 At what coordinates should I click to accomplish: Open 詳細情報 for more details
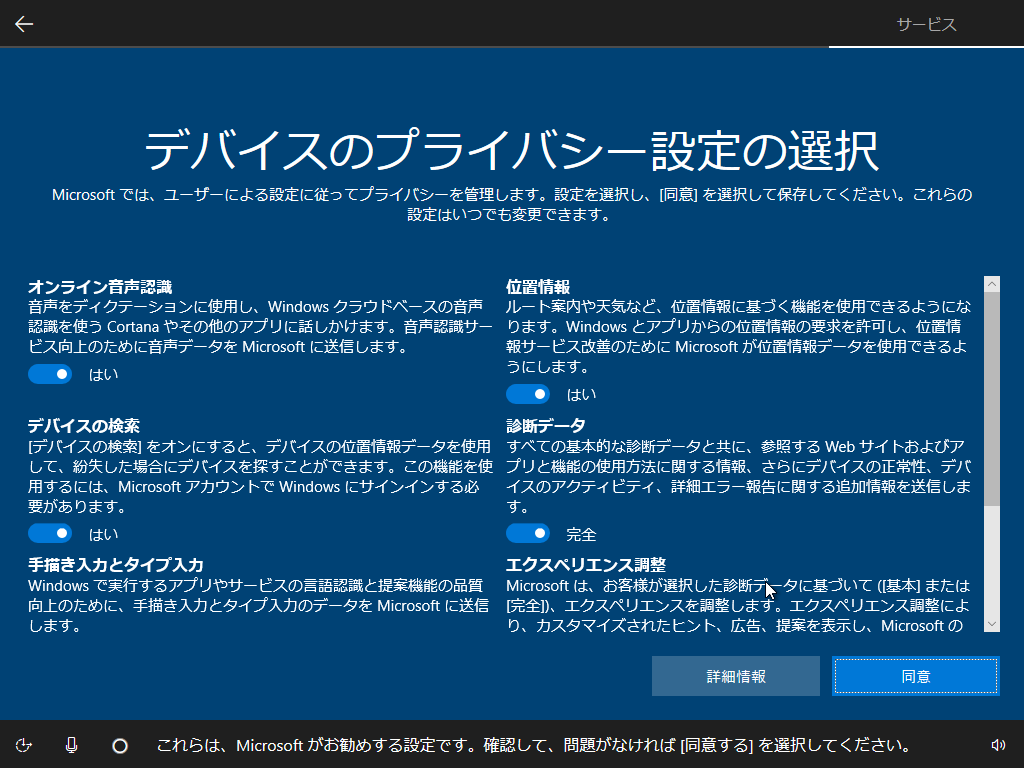pyautogui.click(x=735, y=676)
